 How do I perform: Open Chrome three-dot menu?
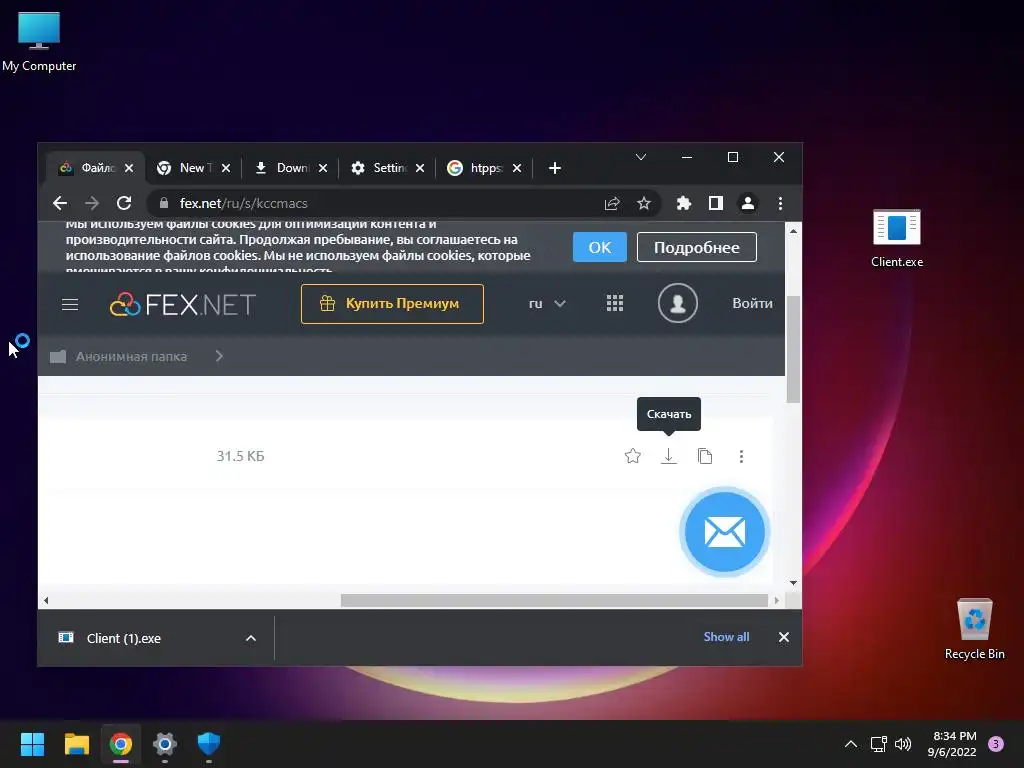(780, 203)
